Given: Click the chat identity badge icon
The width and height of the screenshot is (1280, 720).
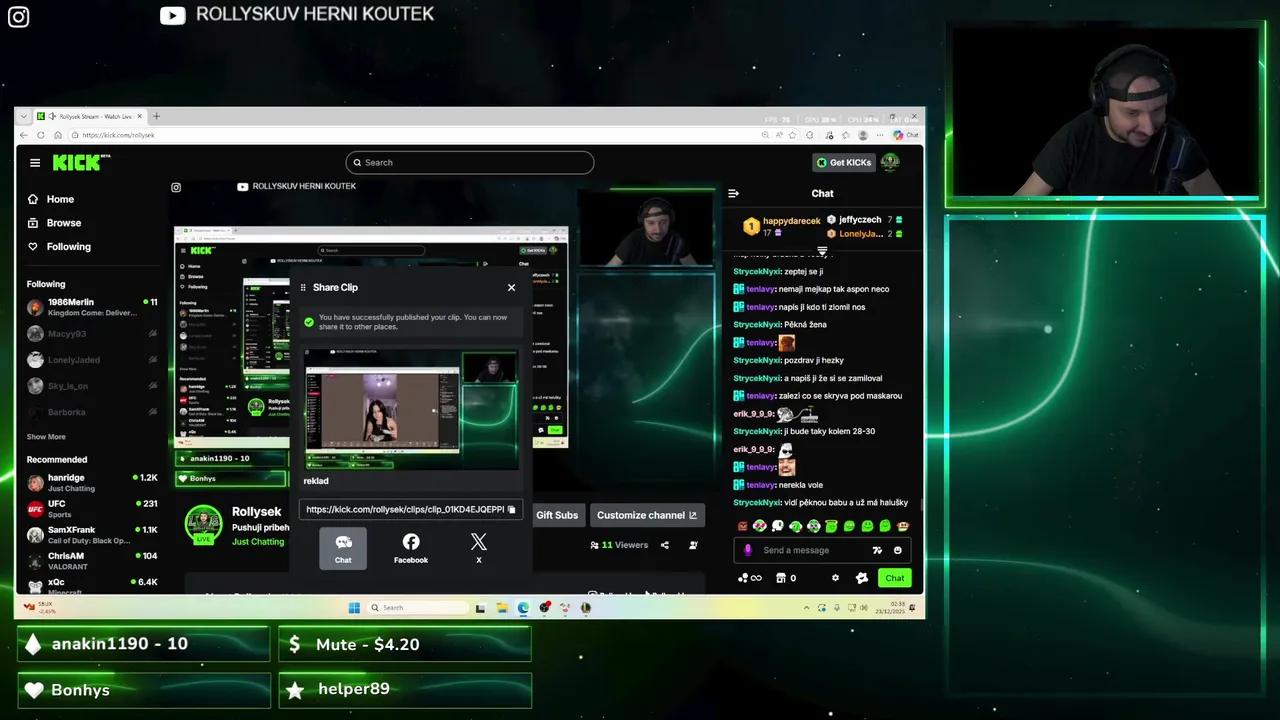Looking at the screenshot, I should point(862,578).
